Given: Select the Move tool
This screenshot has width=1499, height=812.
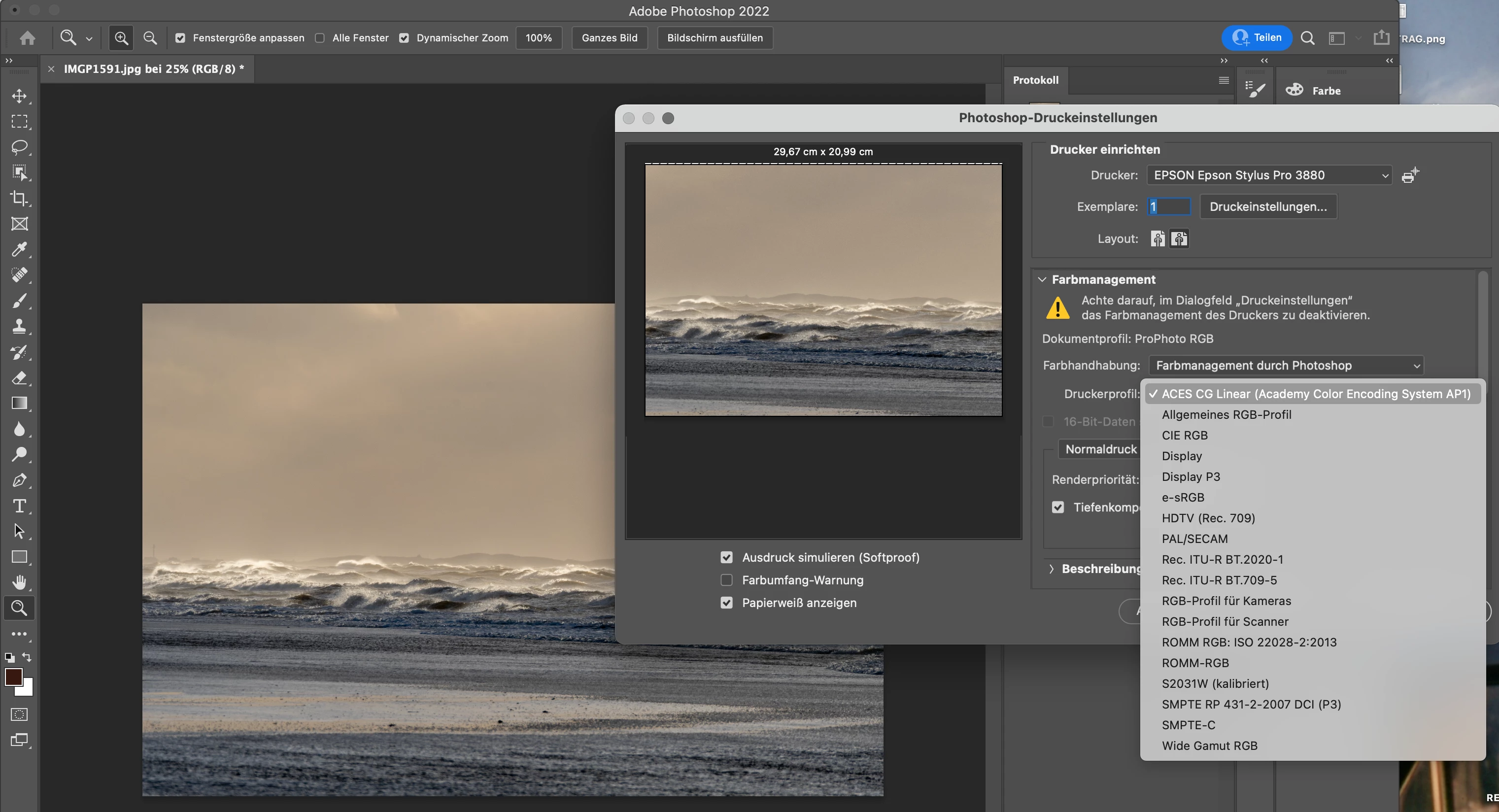Looking at the screenshot, I should click(19, 96).
